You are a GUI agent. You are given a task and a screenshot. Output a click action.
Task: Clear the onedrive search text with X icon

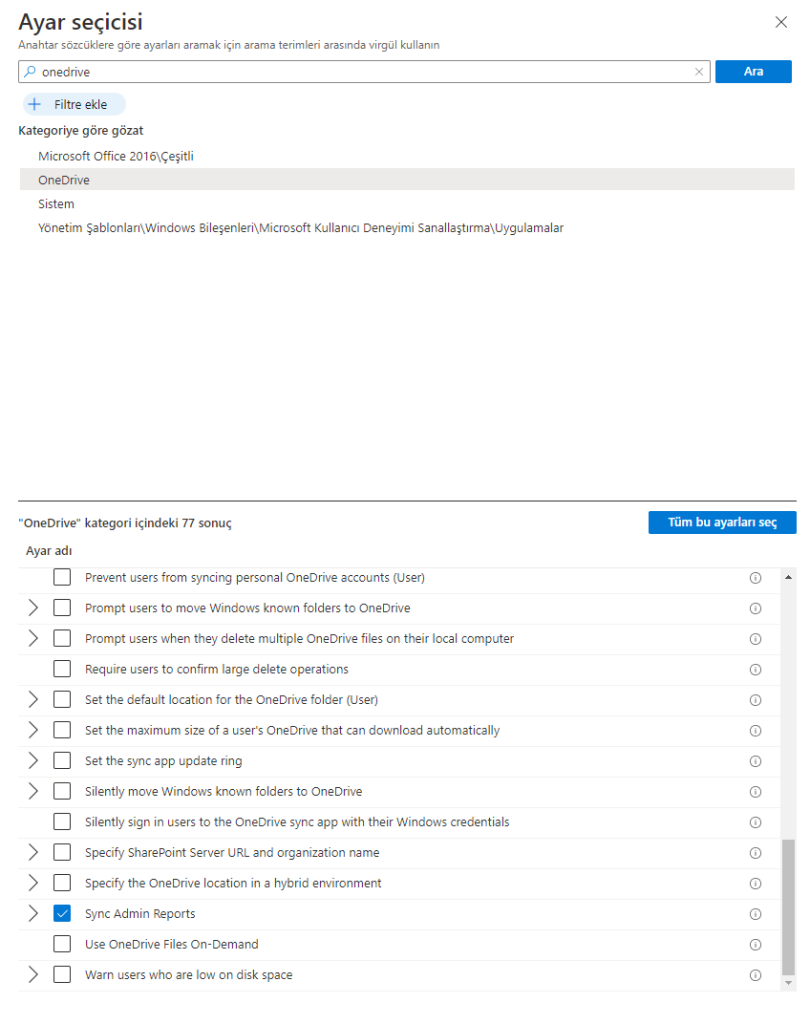click(699, 72)
